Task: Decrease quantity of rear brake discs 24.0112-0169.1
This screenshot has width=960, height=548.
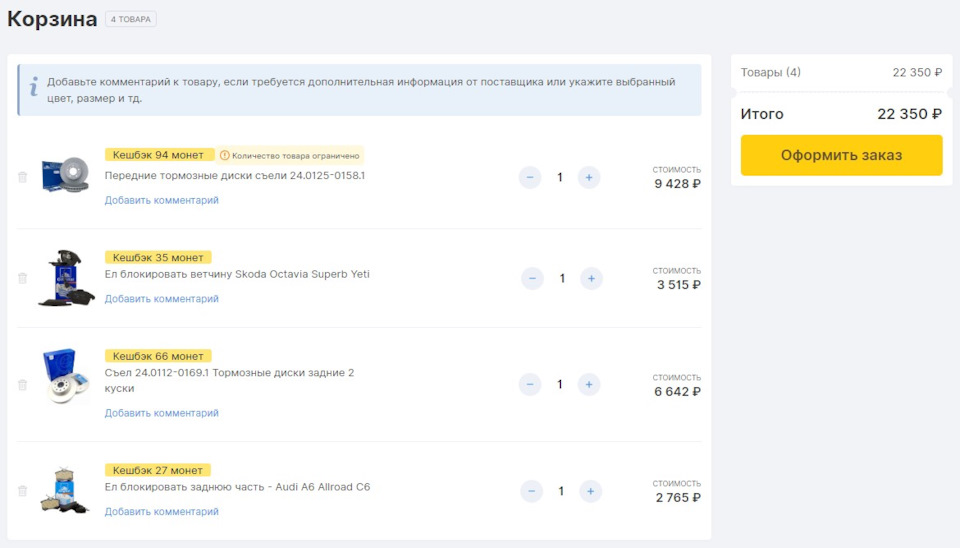Action: (x=530, y=384)
